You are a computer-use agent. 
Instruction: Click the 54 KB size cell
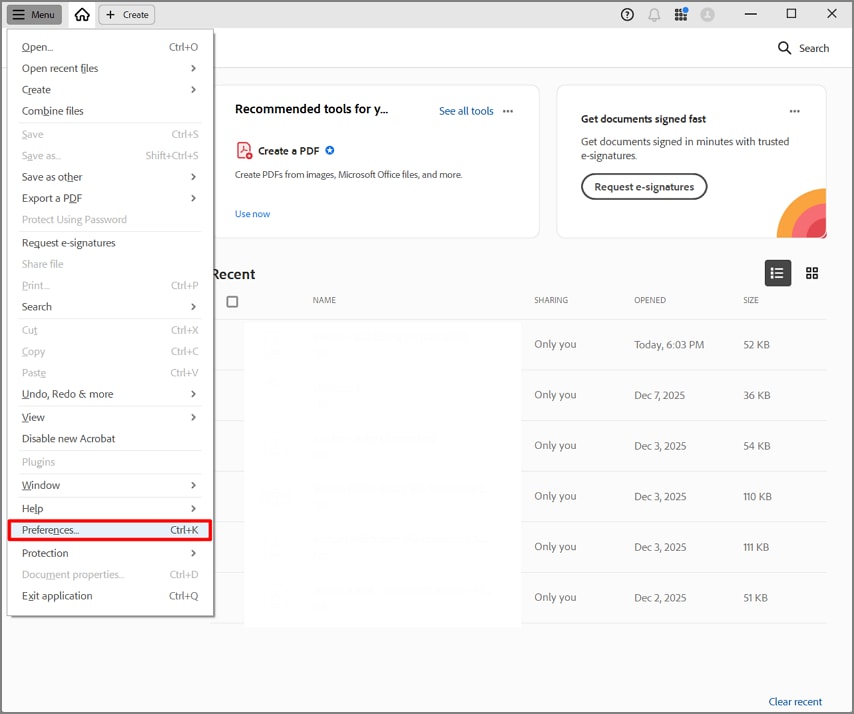tap(757, 446)
